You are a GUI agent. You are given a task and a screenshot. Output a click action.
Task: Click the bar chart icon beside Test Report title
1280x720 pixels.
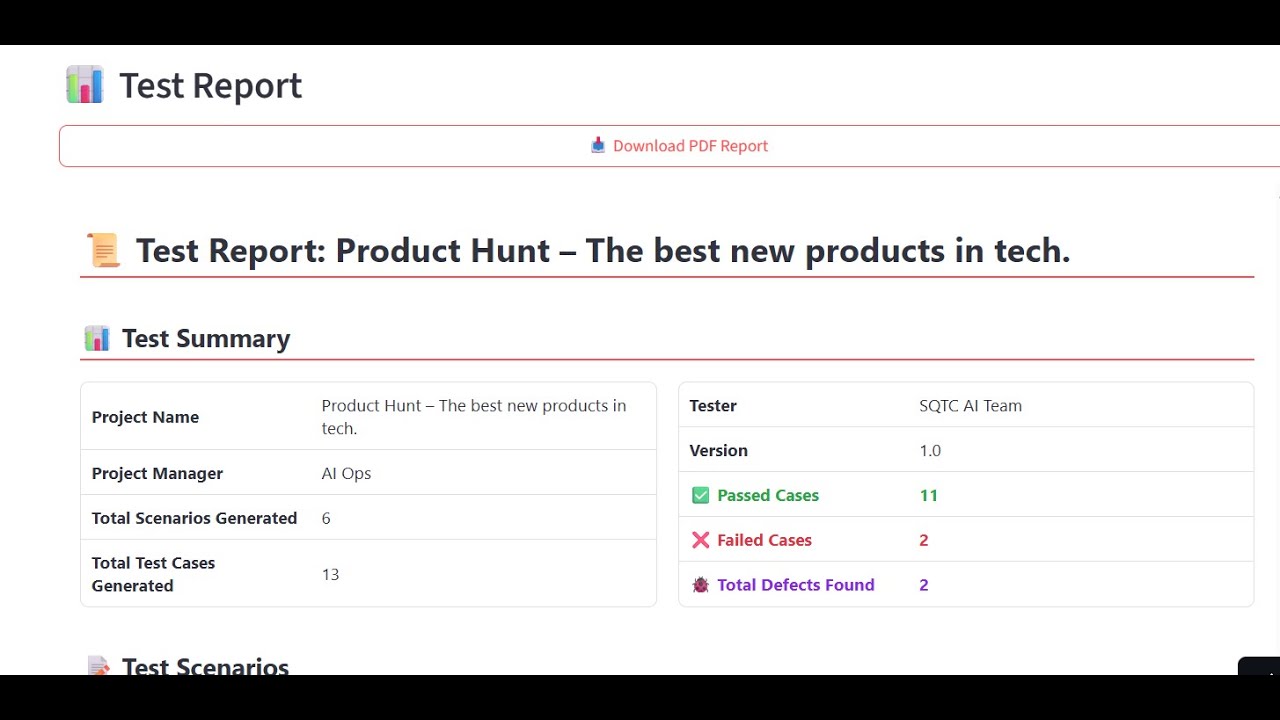pyautogui.click(x=85, y=85)
